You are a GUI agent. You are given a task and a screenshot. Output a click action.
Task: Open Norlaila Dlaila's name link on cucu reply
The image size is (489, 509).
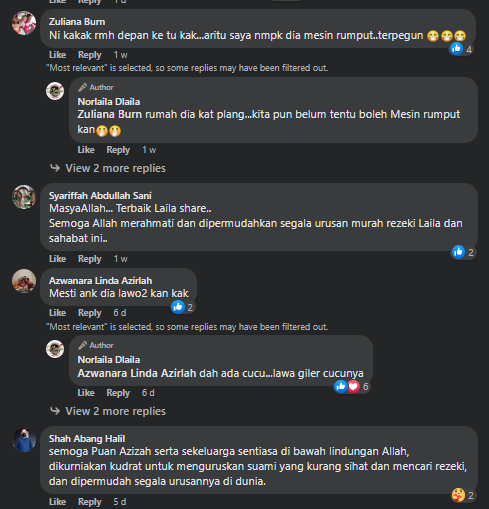click(109, 360)
